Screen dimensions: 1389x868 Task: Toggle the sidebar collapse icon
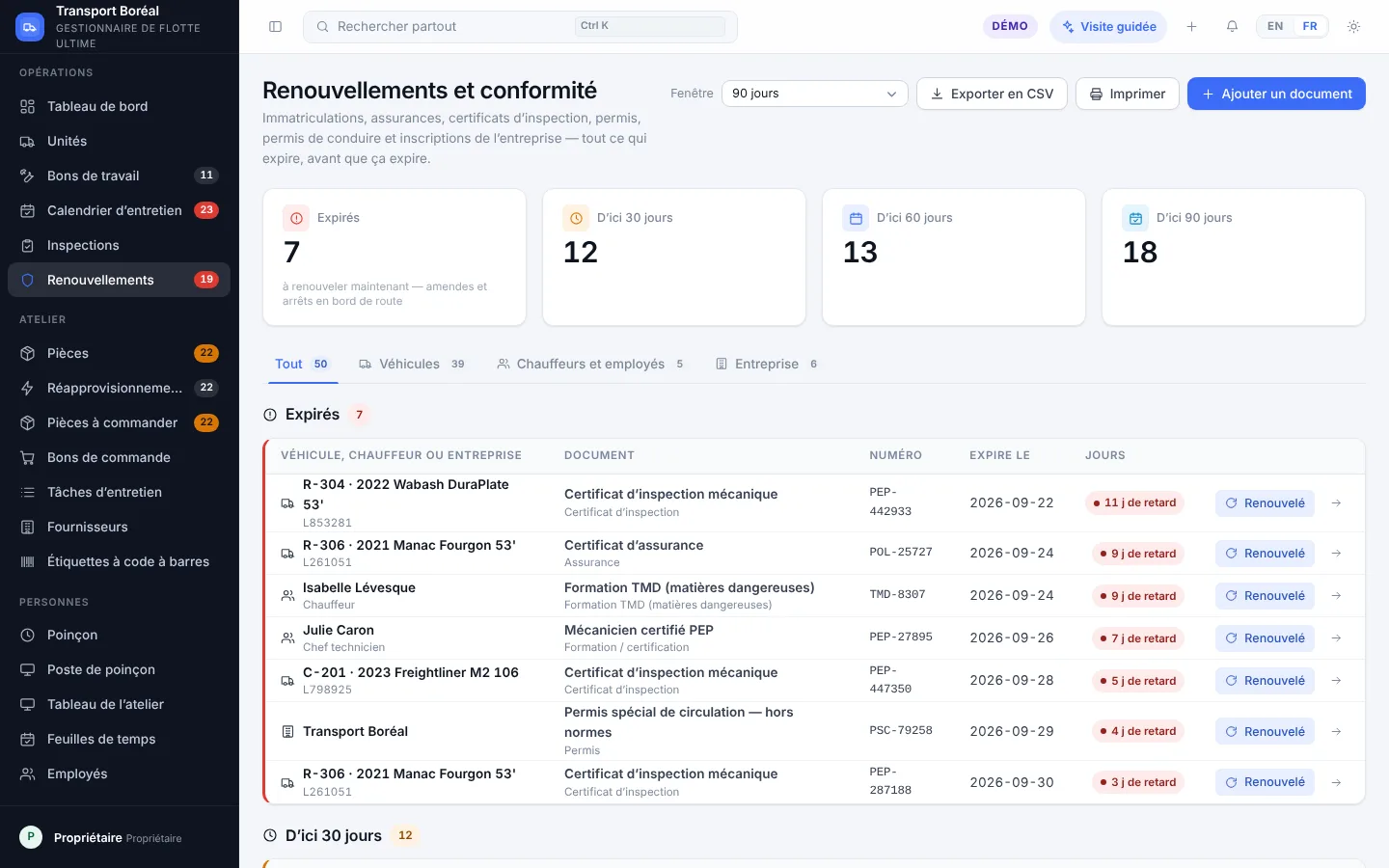click(x=275, y=27)
